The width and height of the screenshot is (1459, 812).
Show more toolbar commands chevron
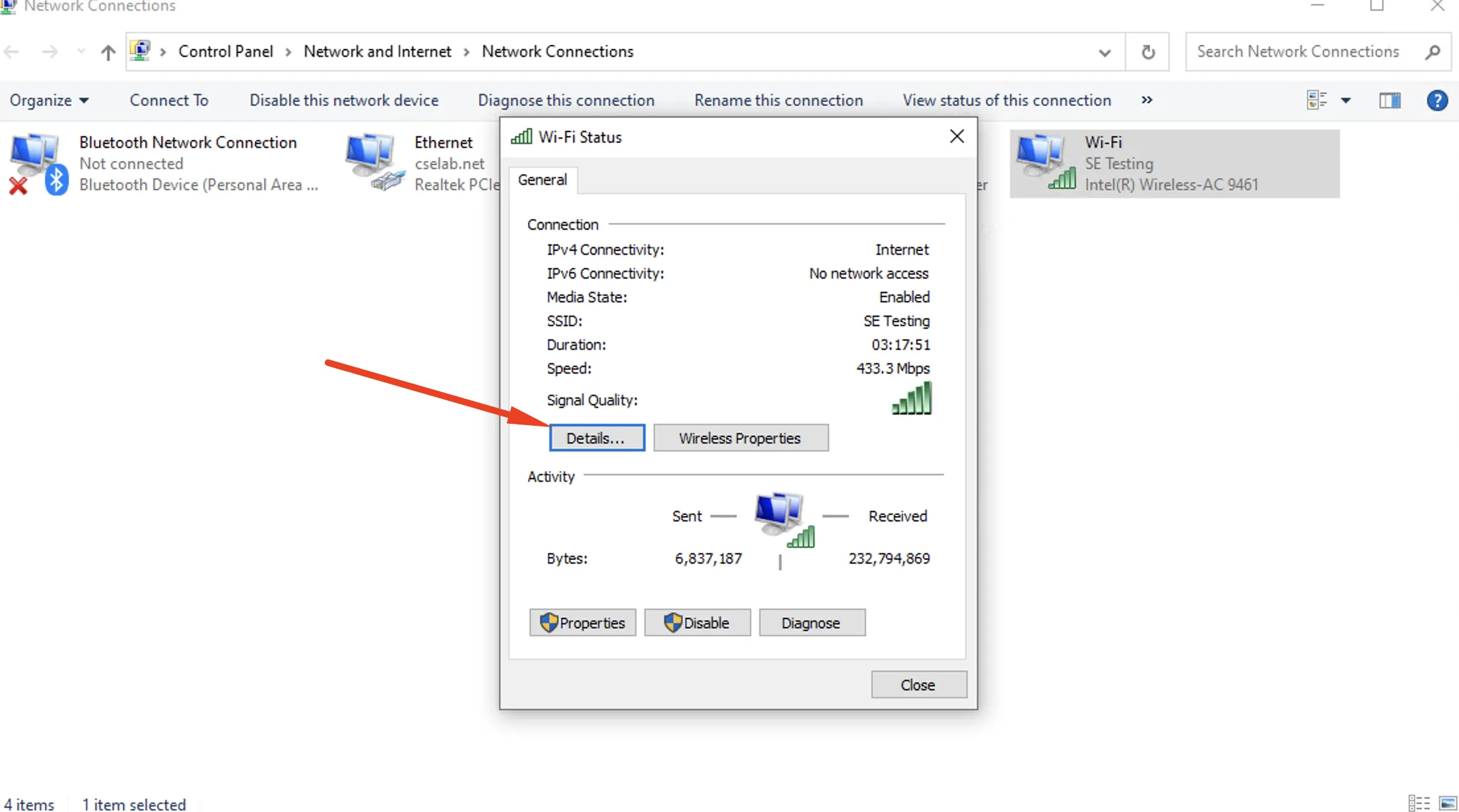coord(1147,100)
